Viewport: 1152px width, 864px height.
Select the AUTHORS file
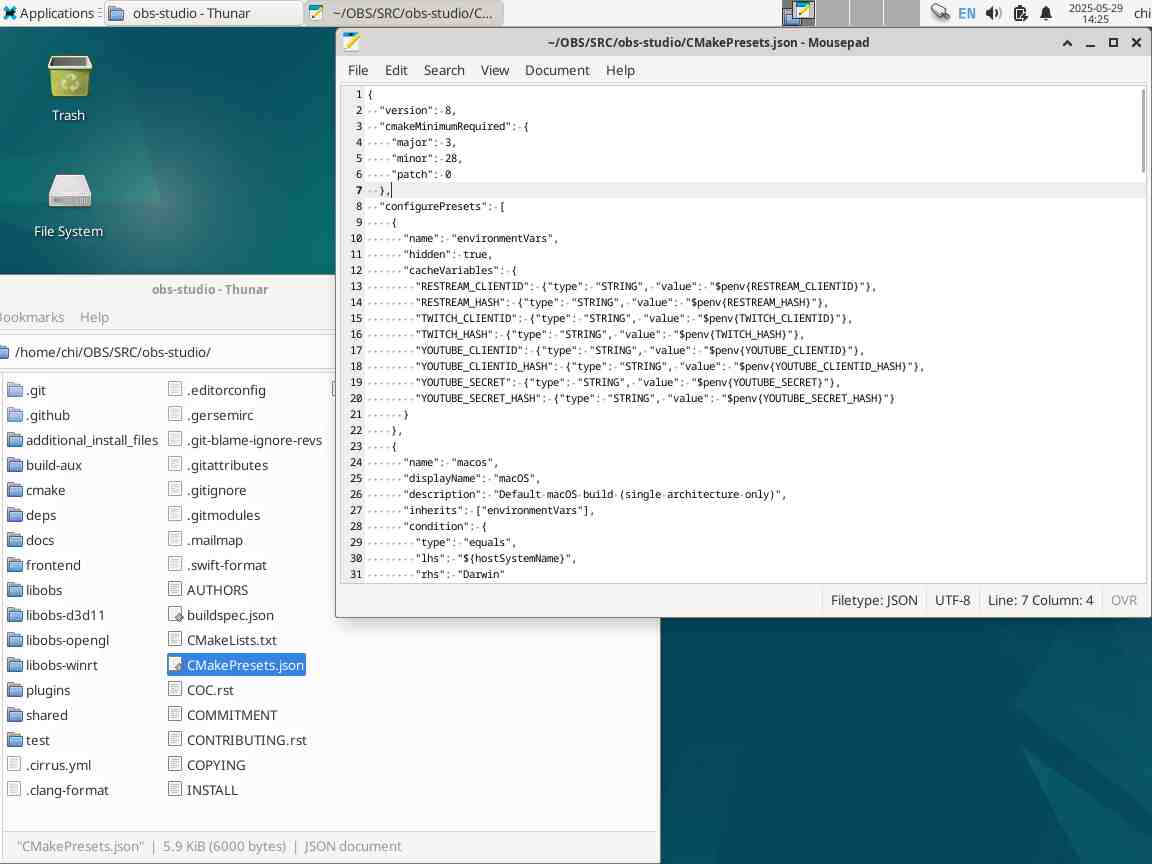[209, 590]
